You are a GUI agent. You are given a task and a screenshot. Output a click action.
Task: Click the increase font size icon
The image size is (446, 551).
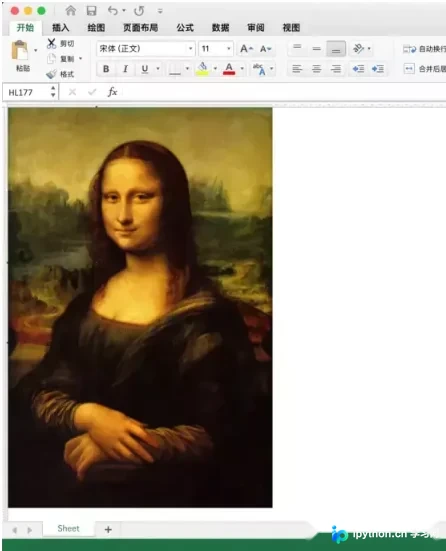point(246,49)
